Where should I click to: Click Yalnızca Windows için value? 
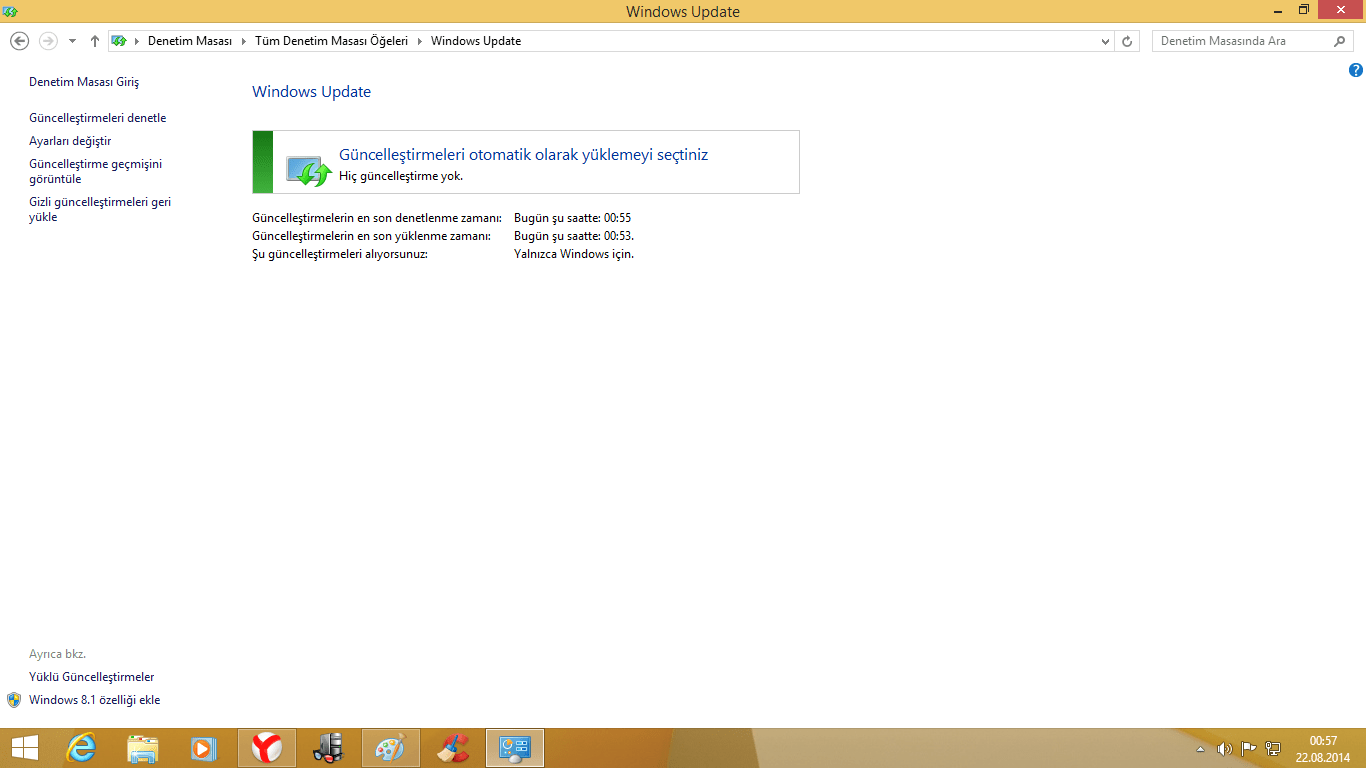[574, 254]
